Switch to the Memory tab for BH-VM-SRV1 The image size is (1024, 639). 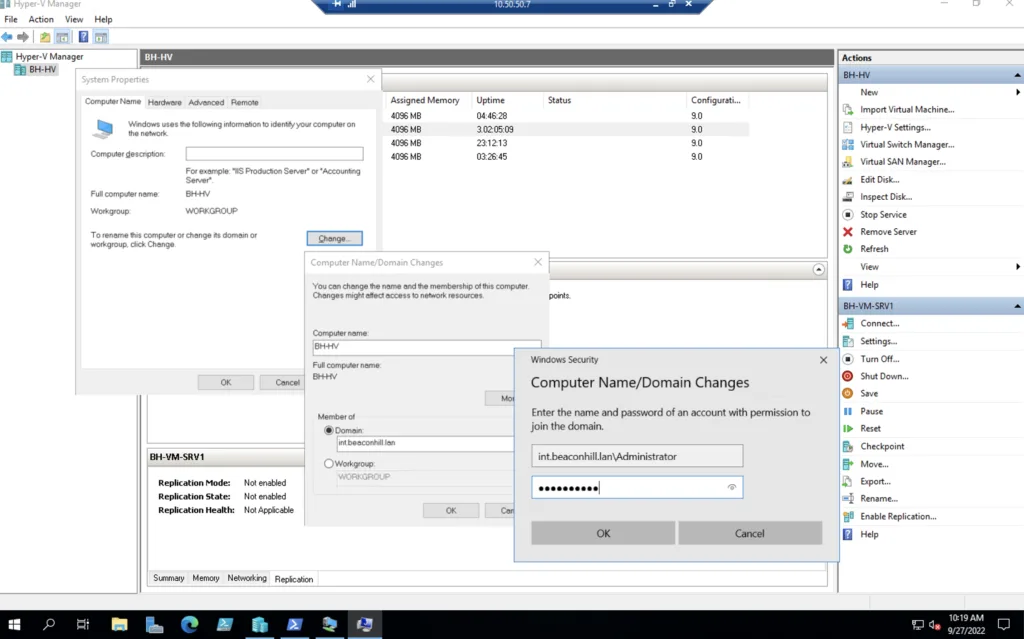tap(206, 578)
